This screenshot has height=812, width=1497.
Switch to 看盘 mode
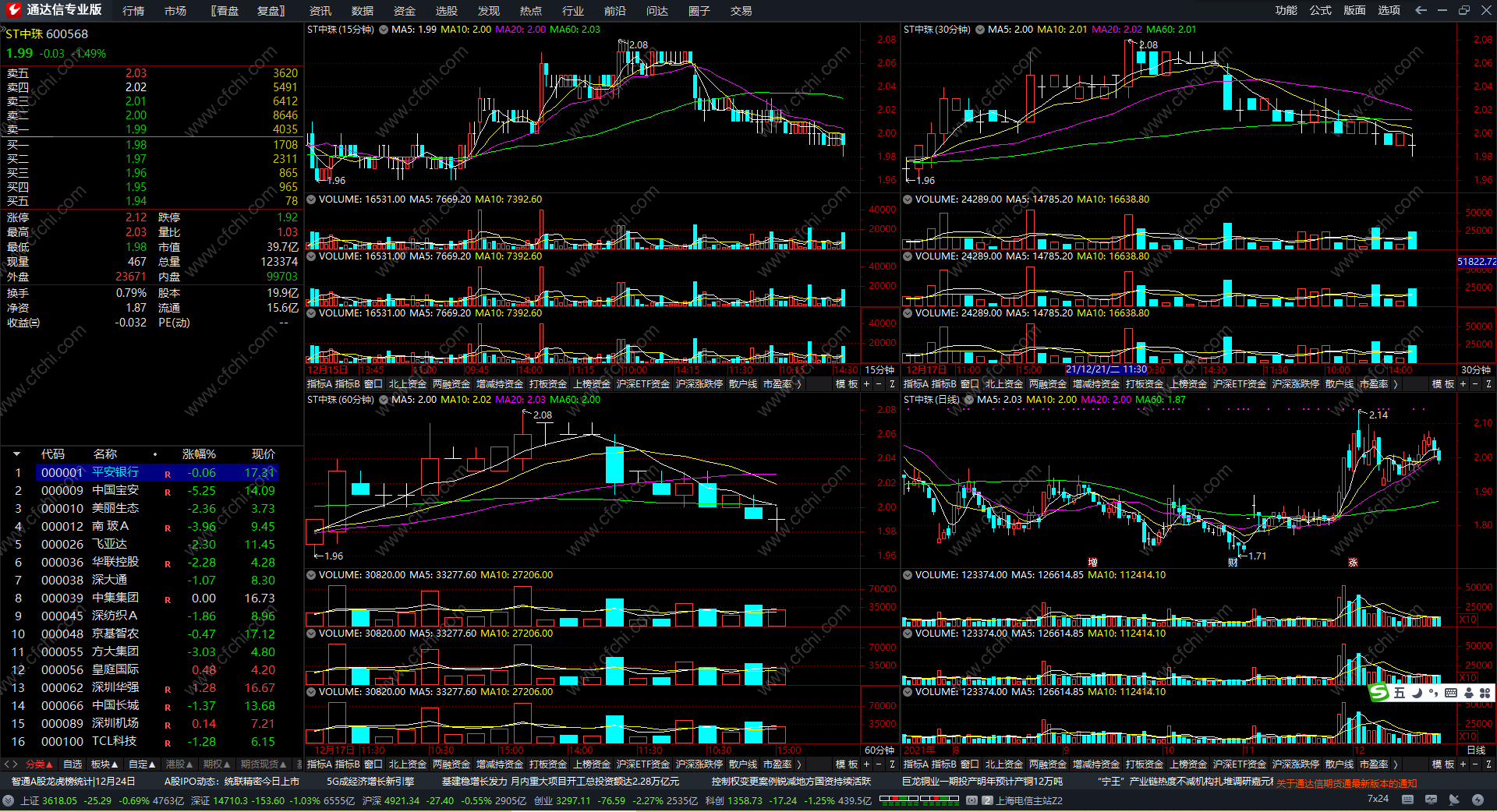tap(225, 11)
